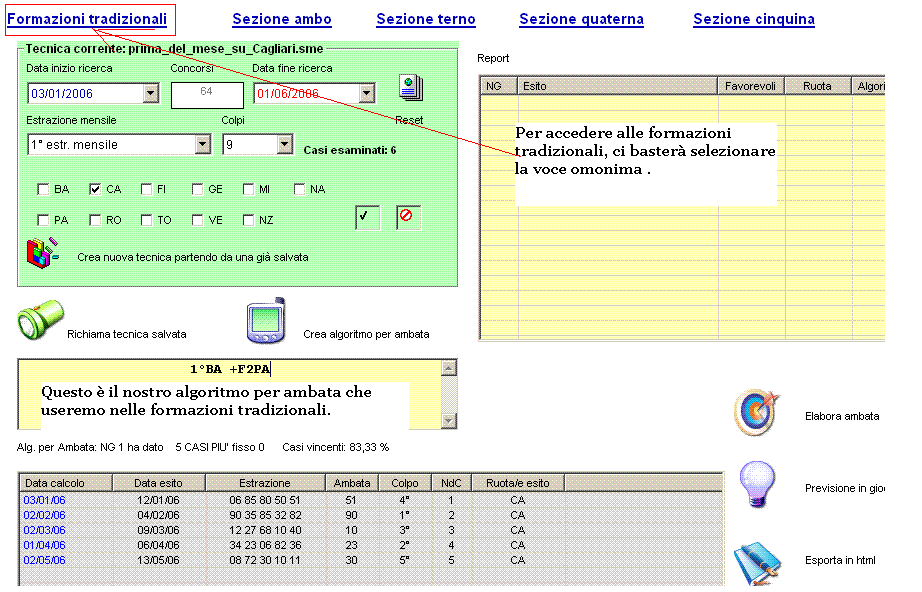Click the Reset label
Viewport: 922px width, 592px height.
click(409, 120)
